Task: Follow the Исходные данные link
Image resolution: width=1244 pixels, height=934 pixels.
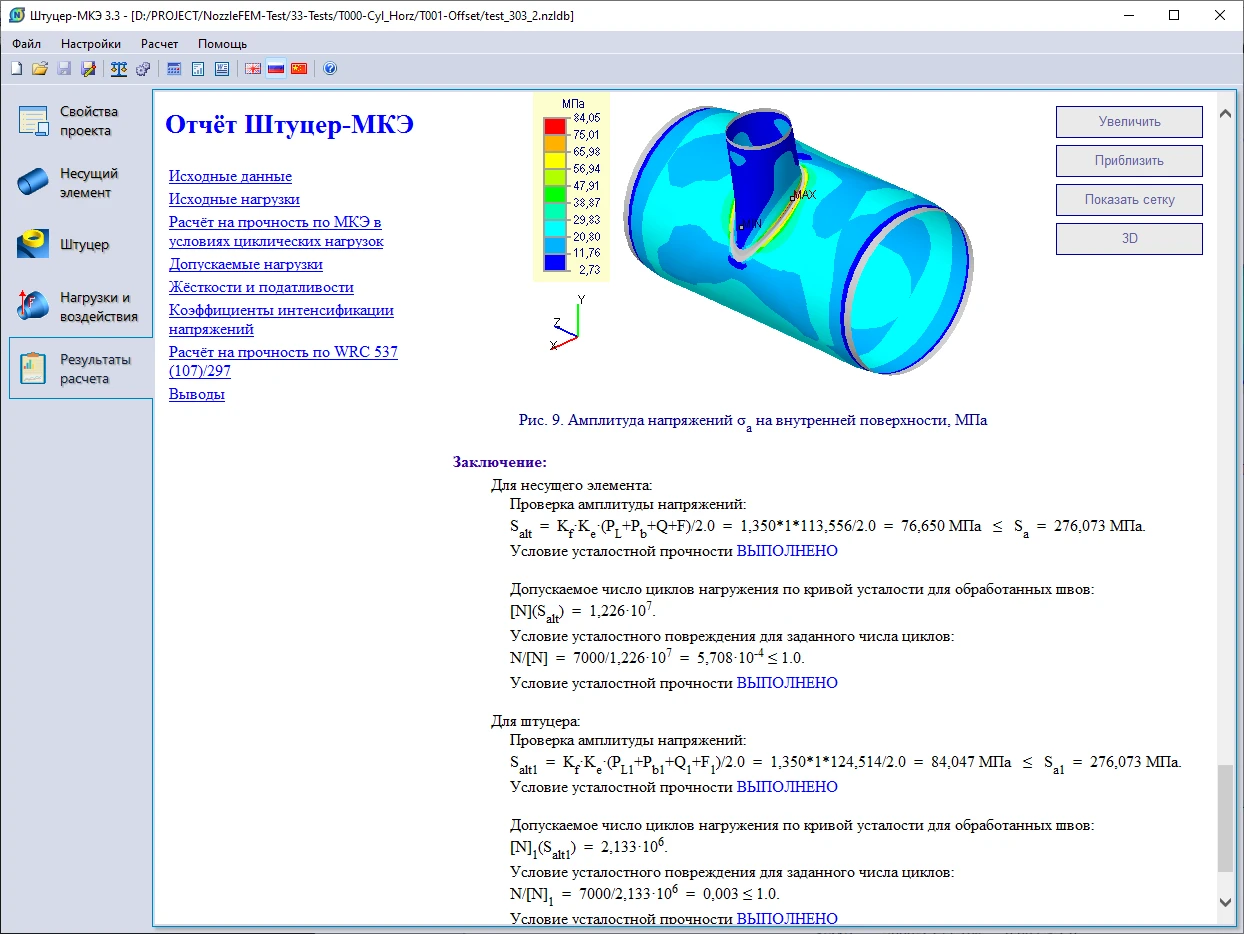Action: [x=230, y=177]
